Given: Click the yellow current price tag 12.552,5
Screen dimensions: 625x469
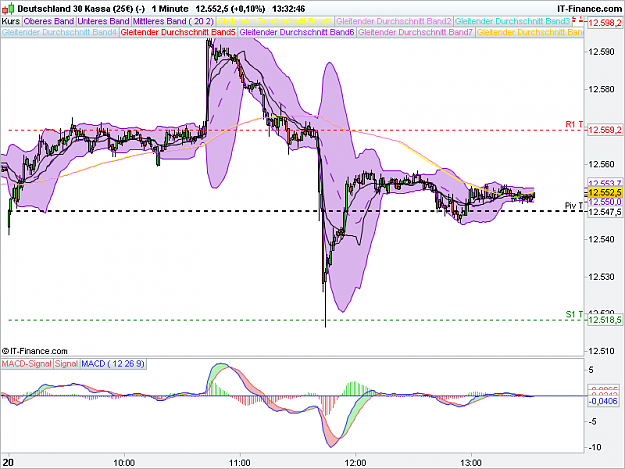Looking at the screenshot, I should click(x=605, y=193).
